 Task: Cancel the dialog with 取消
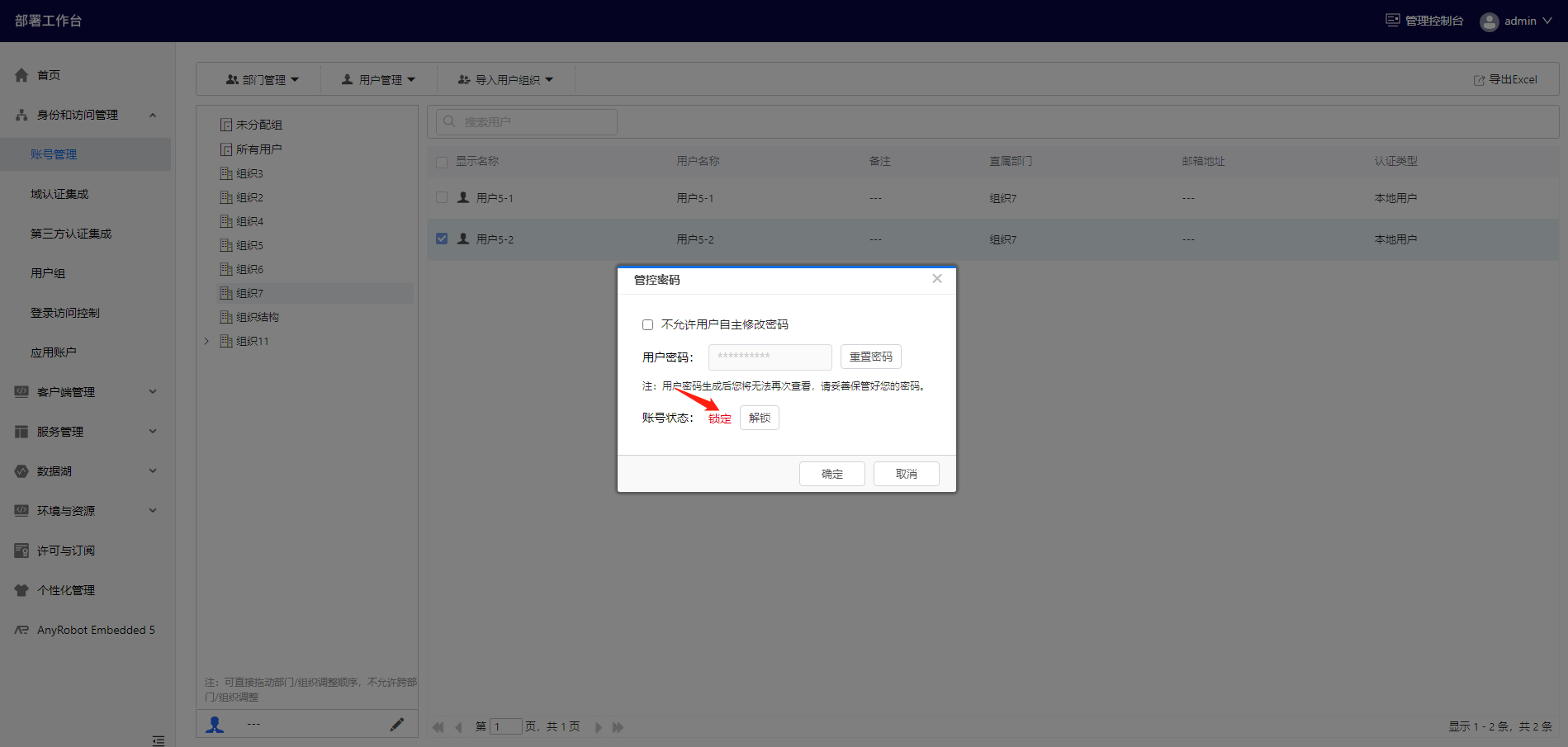click(907, 474)
